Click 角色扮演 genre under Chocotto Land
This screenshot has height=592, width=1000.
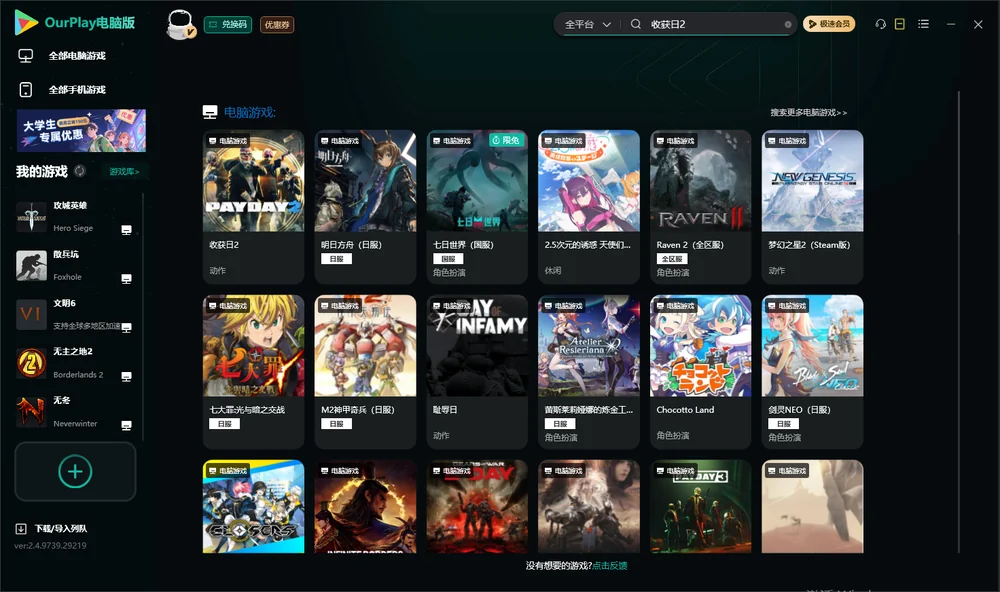click(672, 435)
